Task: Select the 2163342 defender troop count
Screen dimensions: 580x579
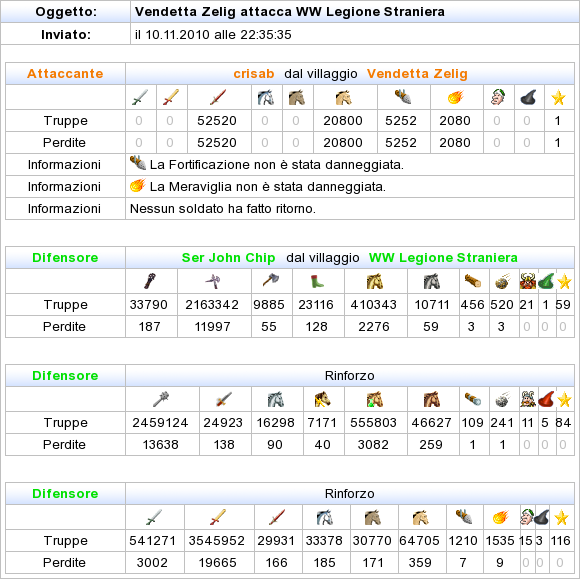Action: [x=212, y=304]
